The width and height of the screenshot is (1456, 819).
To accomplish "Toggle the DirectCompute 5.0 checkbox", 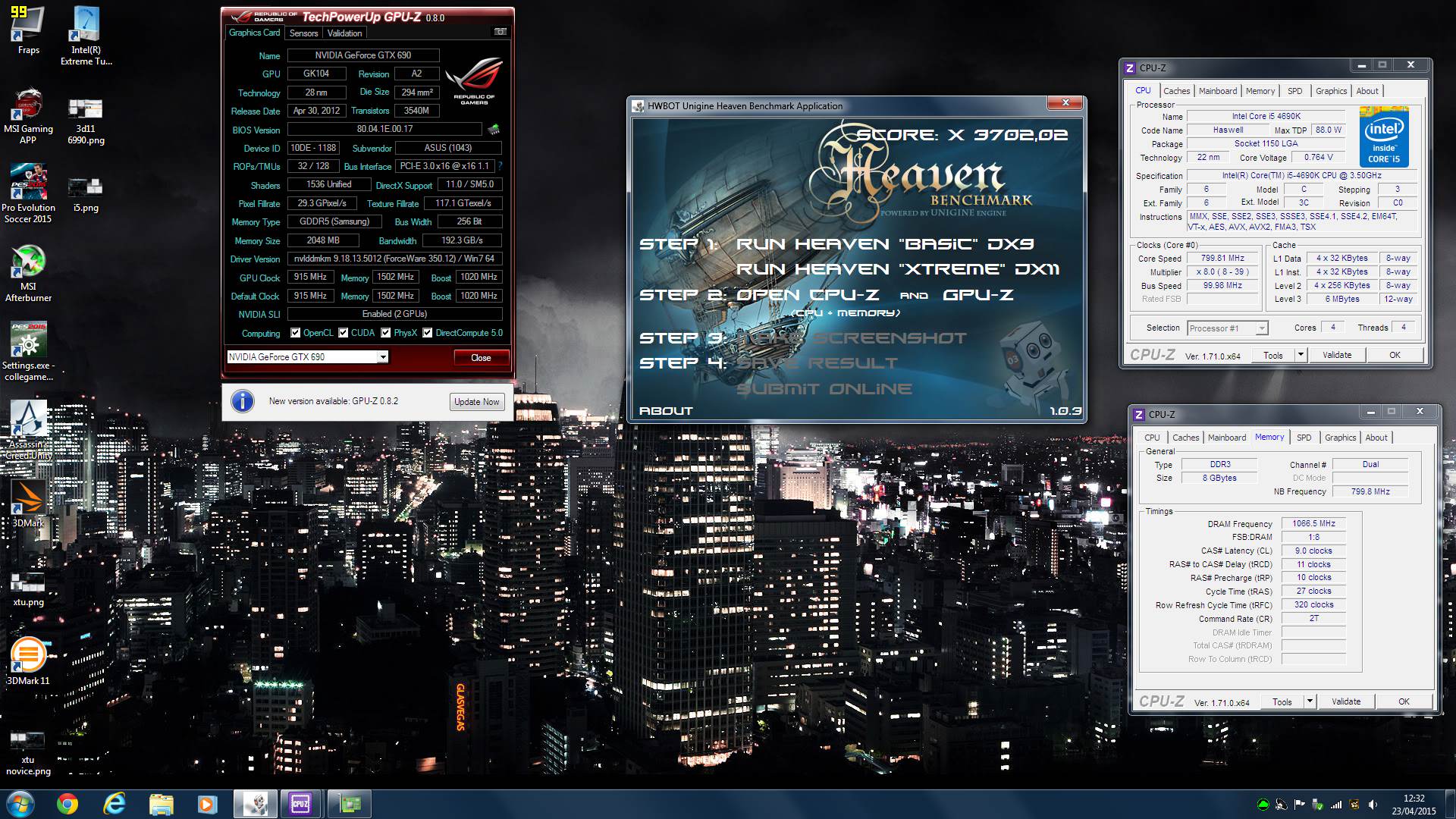I will [428, 333].
